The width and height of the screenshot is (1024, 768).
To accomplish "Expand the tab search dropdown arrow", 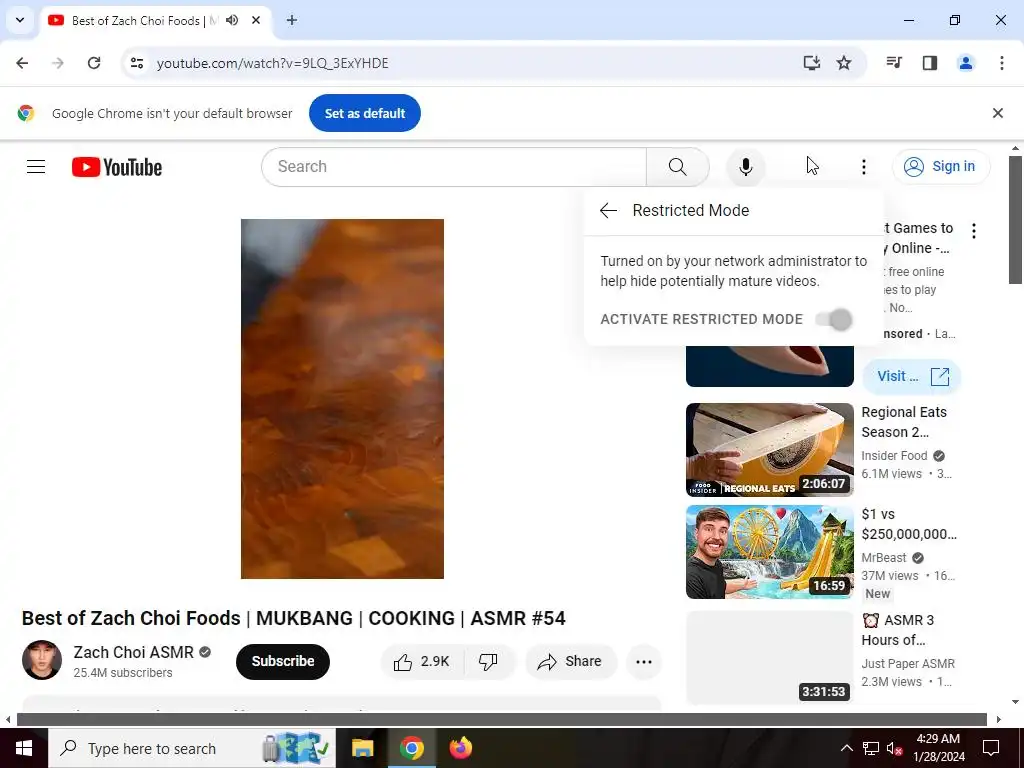I will point(20,20).
